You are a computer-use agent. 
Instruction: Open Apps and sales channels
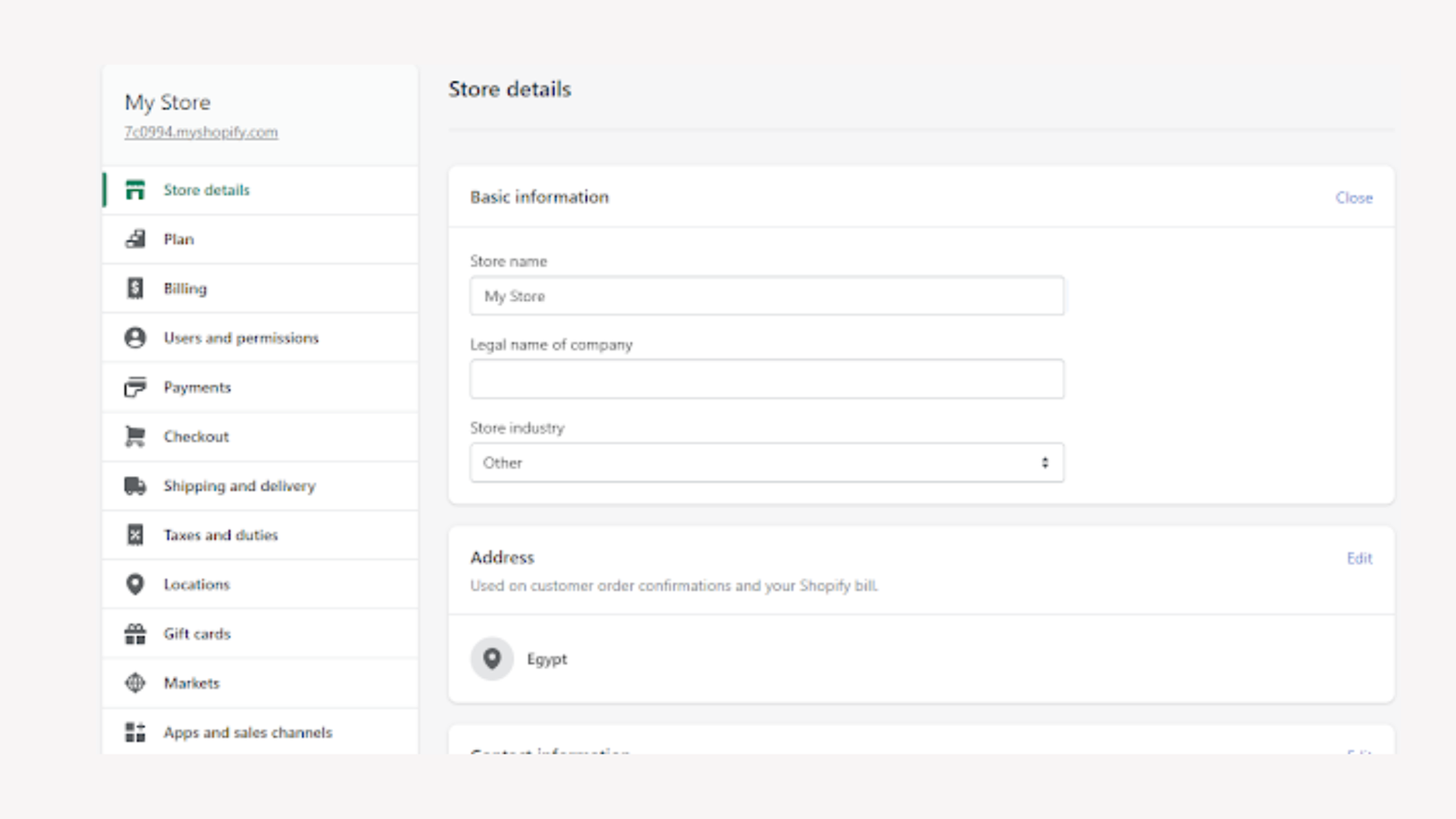248,733
